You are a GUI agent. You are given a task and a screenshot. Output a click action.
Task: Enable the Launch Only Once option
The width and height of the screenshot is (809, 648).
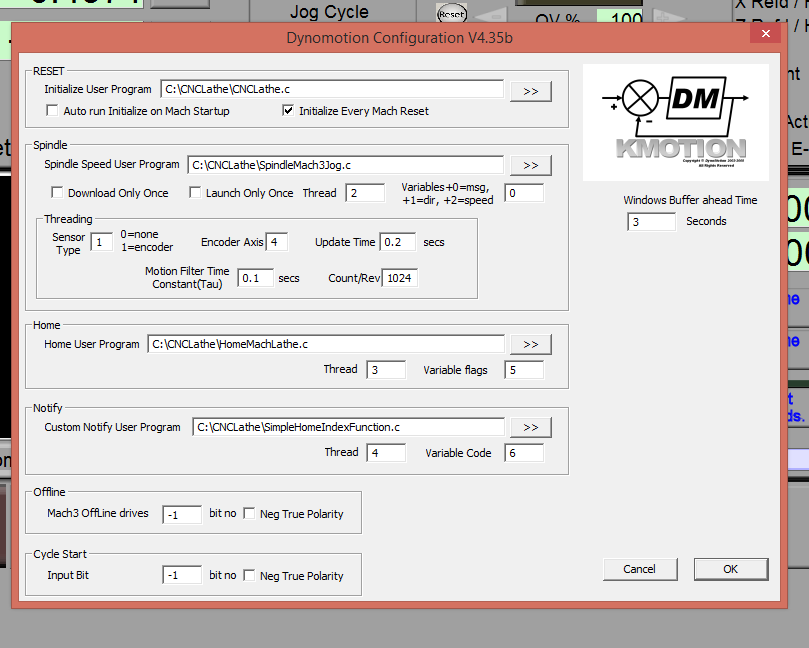pyautogui.click(x=196, y=193)
